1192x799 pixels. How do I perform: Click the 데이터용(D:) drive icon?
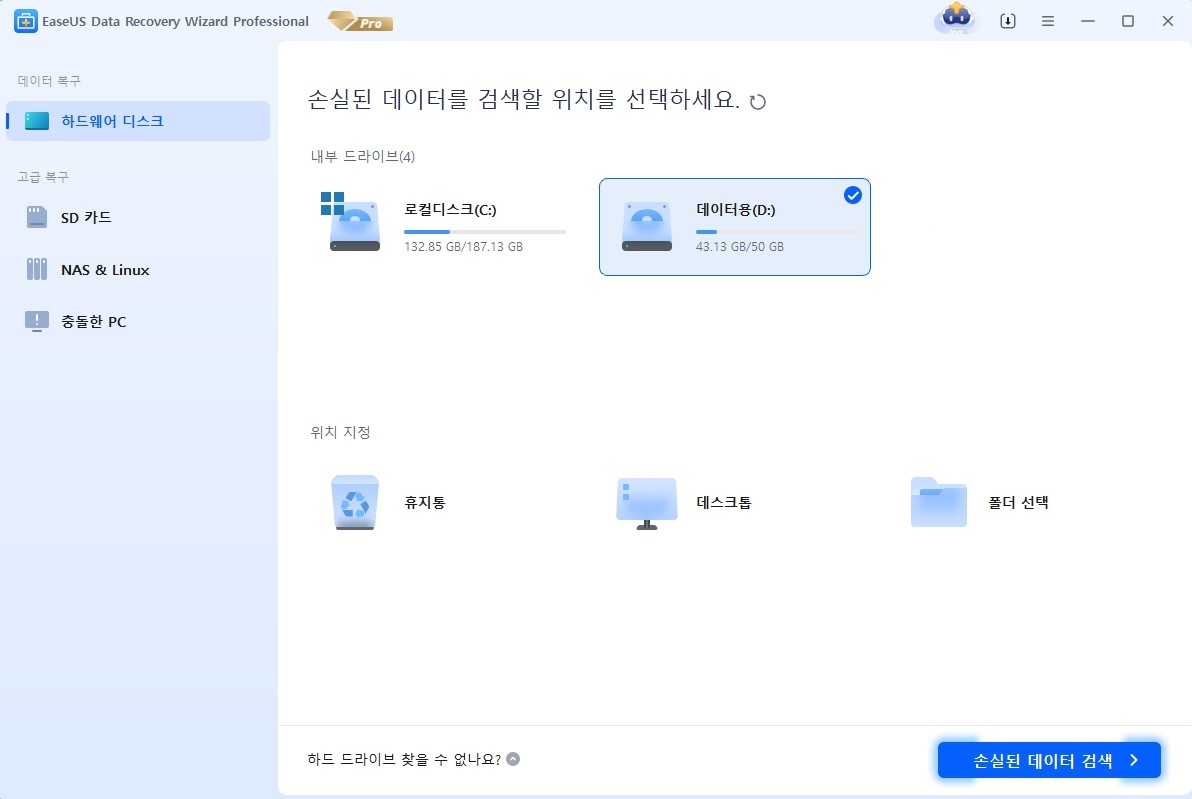(646, 227)
